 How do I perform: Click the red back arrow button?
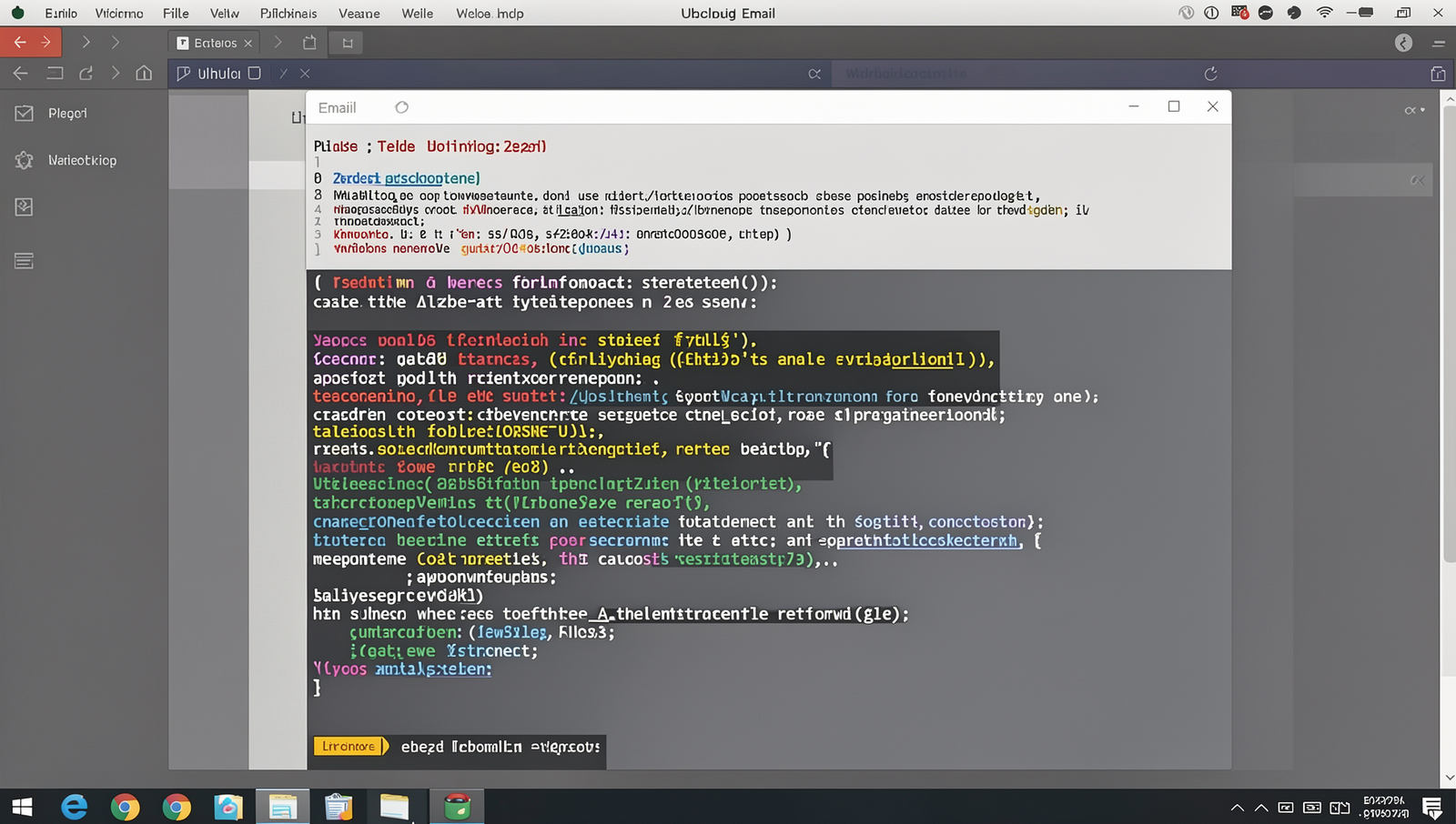[20, 42]
